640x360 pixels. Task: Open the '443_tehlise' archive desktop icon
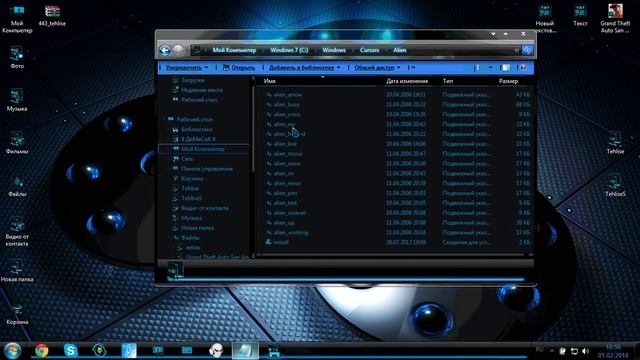tap(52, 16)
